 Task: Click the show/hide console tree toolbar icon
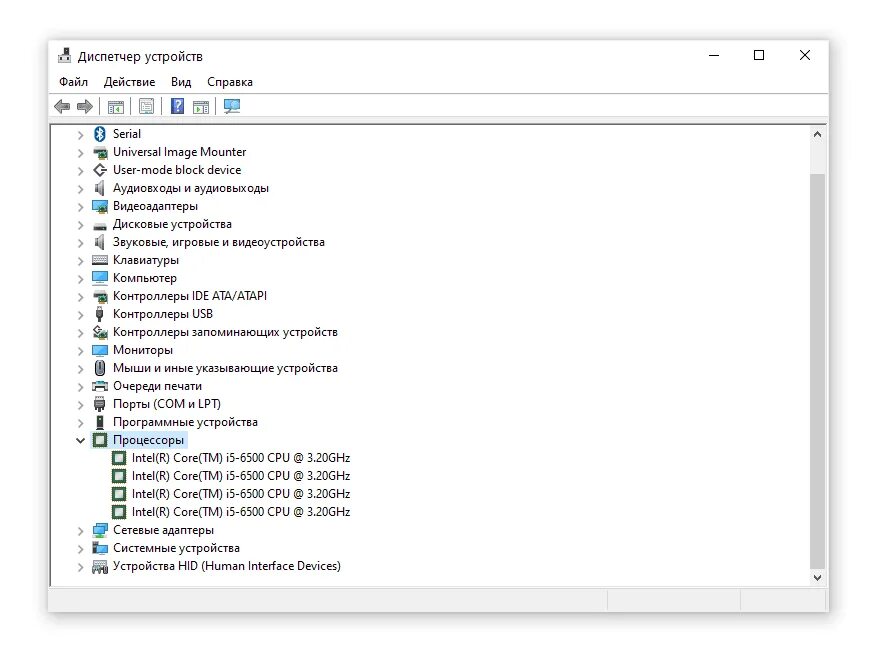[x=116, y=106]
